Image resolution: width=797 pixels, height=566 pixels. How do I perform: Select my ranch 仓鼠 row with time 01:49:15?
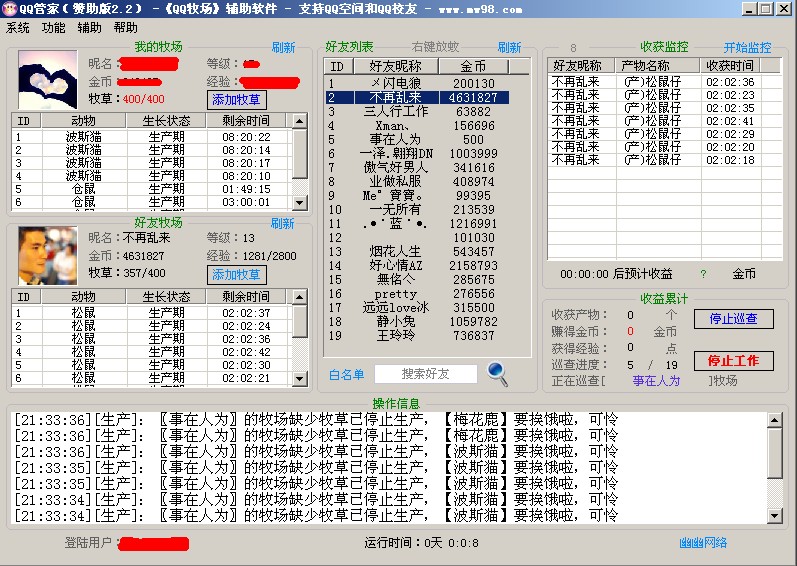152,189
